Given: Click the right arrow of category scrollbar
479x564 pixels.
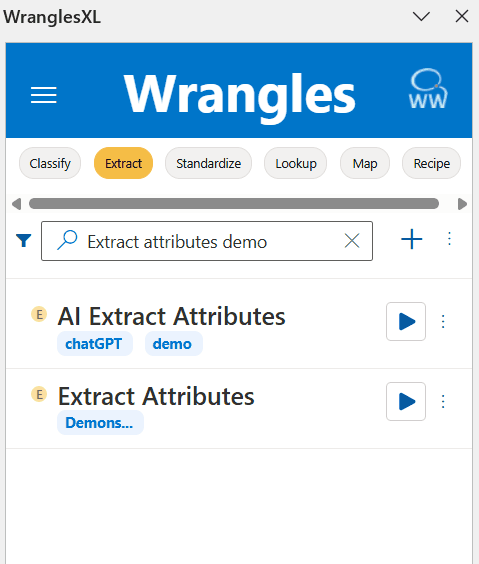Looking at the screenshot, I should (x=462, y=204).
